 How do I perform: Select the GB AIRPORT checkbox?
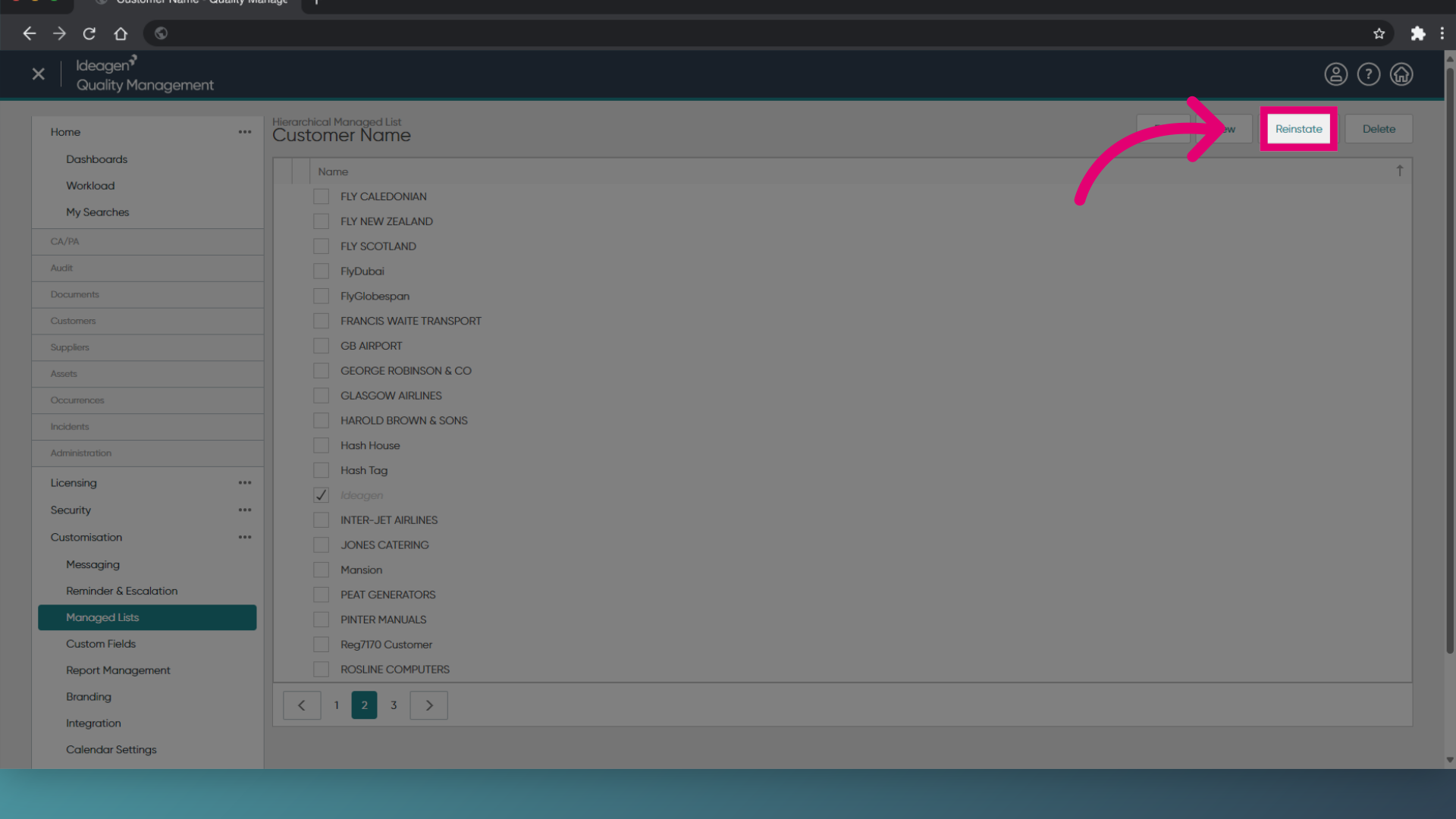tap(322, 346)
